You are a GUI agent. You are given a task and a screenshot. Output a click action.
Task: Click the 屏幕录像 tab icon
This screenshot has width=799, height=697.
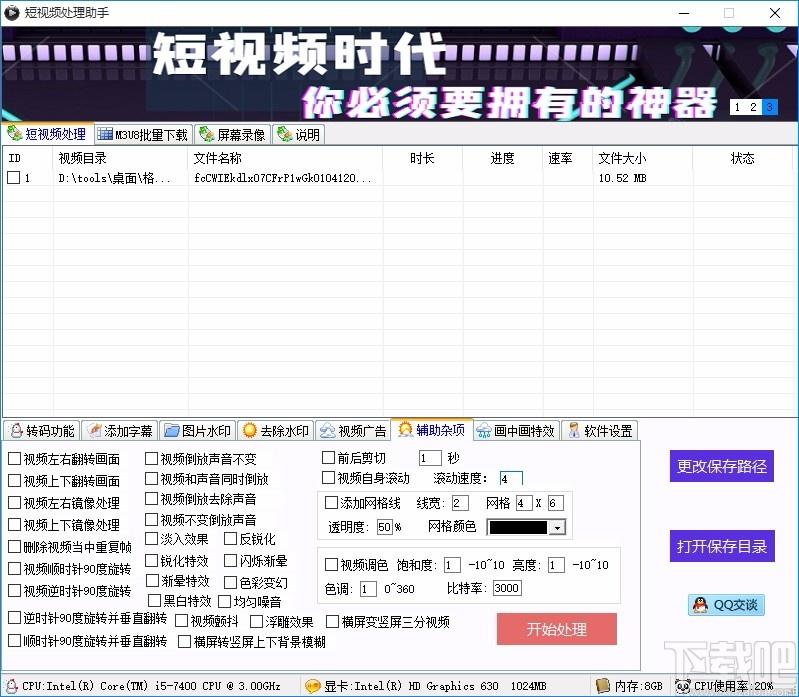pos(206,134)
